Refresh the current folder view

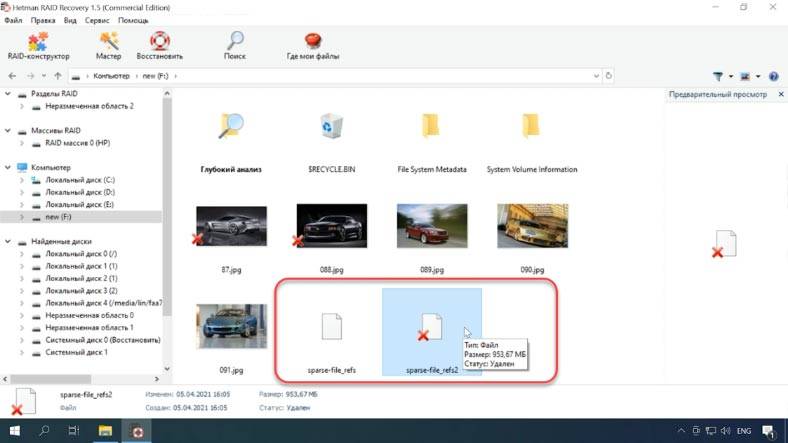pos(609,76)
